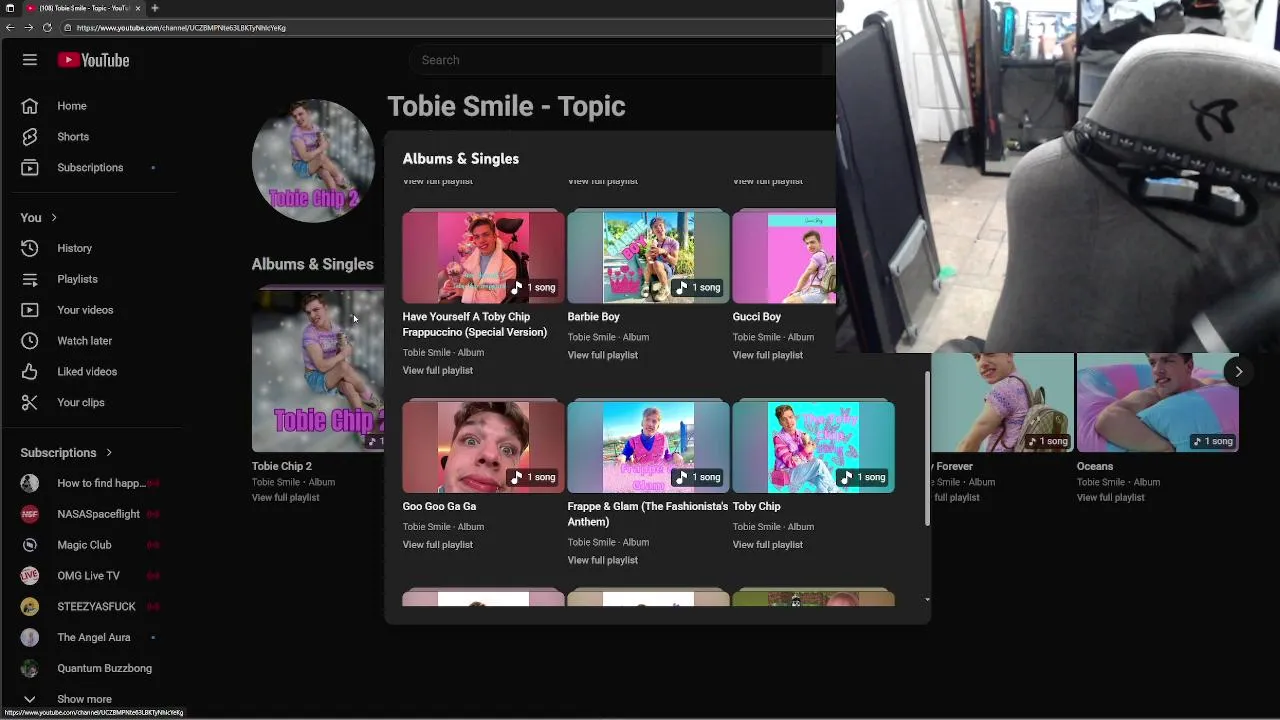Open the hamburger guide menu
This screenshot has width=1280, height=720.
[x=30, y=60]
